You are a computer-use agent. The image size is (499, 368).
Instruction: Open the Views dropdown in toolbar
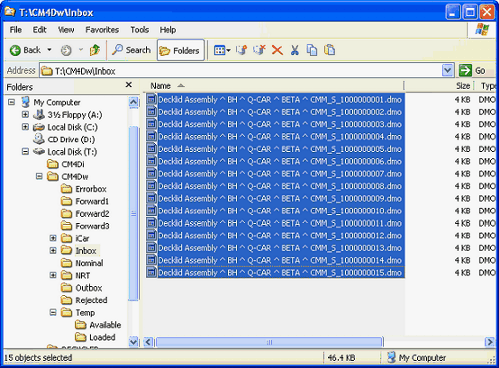click(222, 50)
